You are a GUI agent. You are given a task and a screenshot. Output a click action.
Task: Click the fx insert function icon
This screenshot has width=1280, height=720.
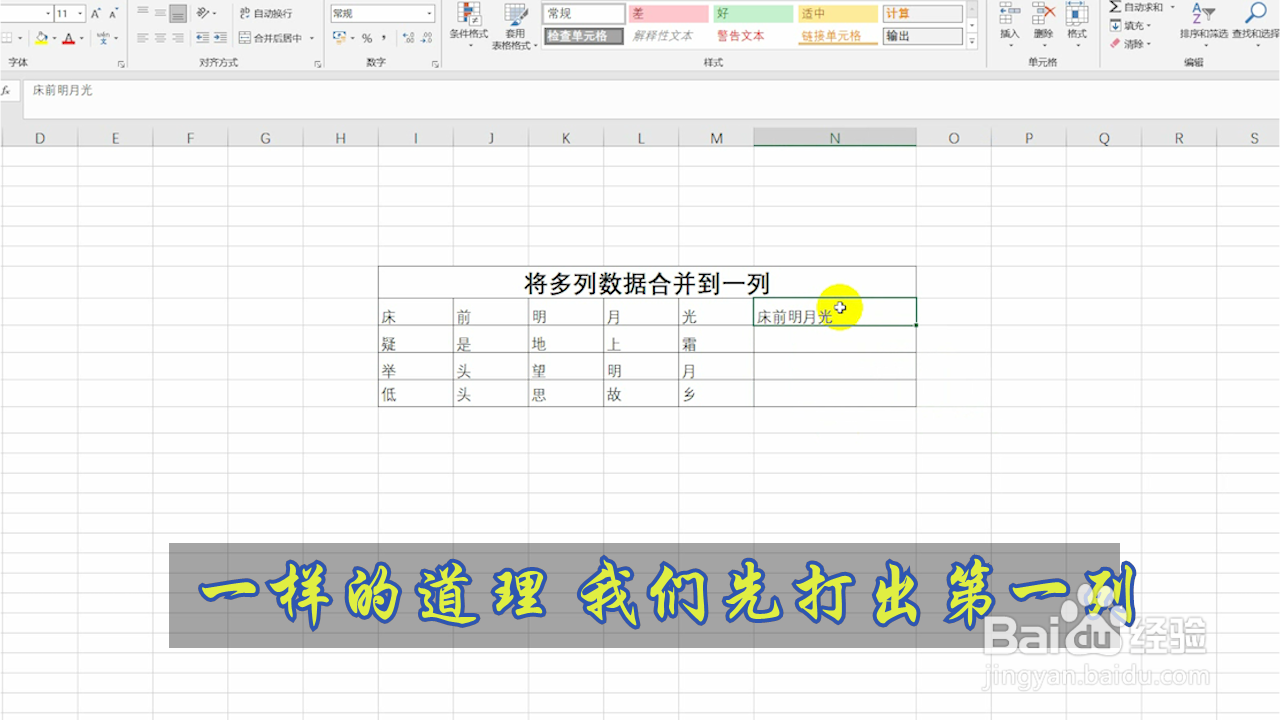(6, 90)
